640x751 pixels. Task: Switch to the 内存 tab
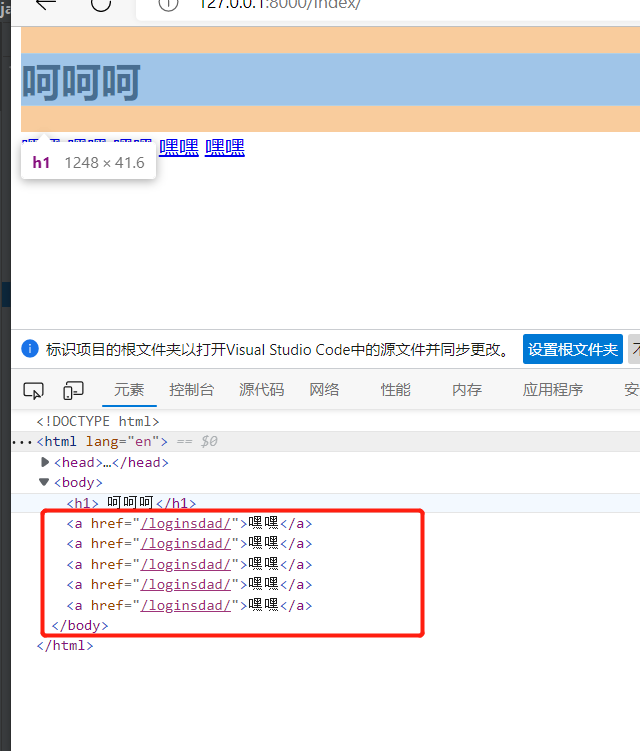pyautogui.click(x=467, y=390)
